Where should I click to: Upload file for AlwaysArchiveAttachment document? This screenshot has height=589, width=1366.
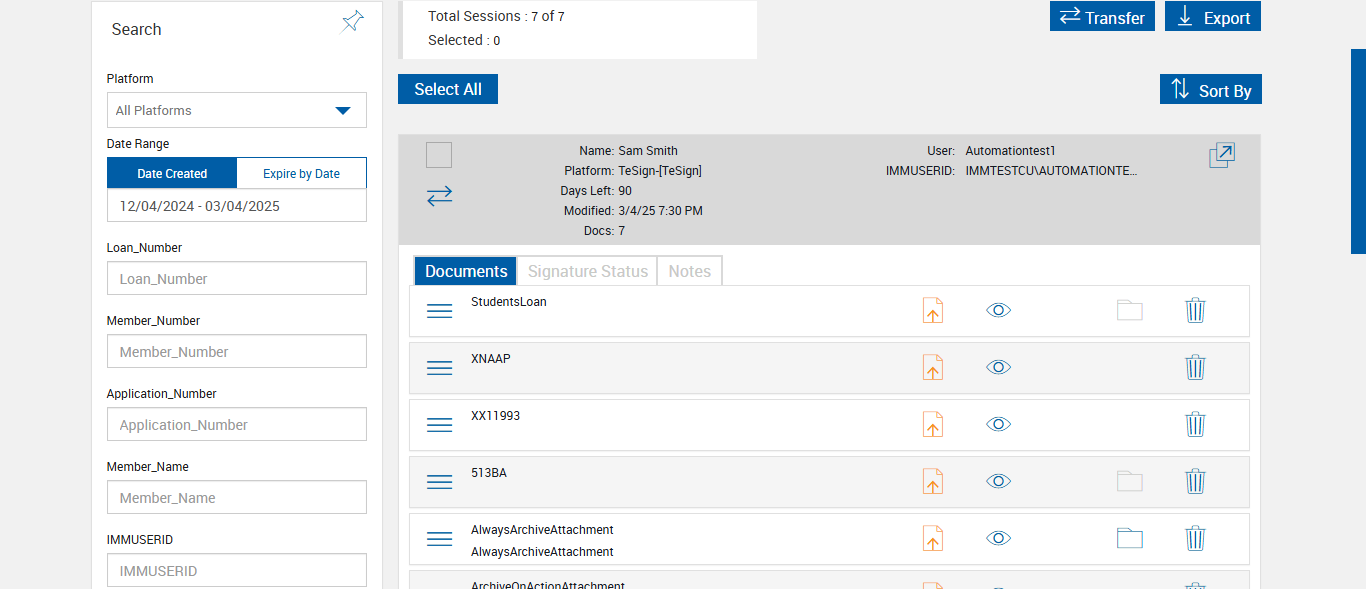932,539
